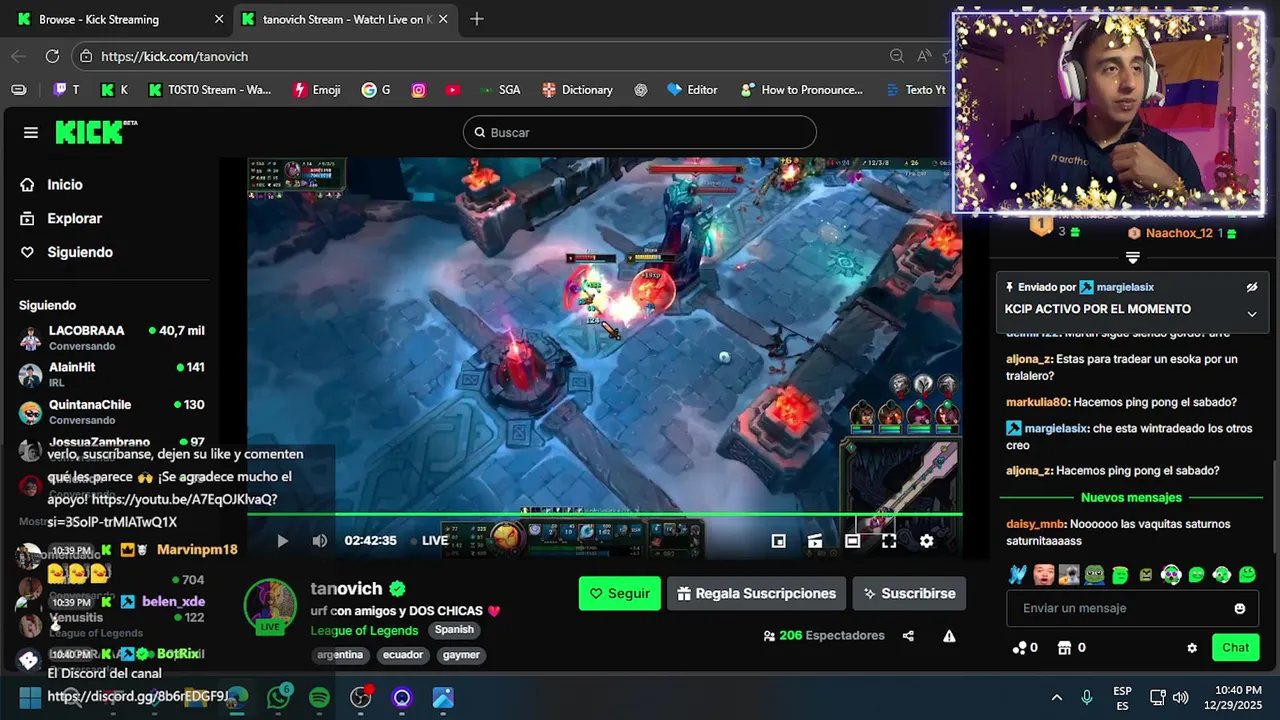This screenshot has width=1280, height=720.
Task: Open a new browser tab
Action: 477,19
